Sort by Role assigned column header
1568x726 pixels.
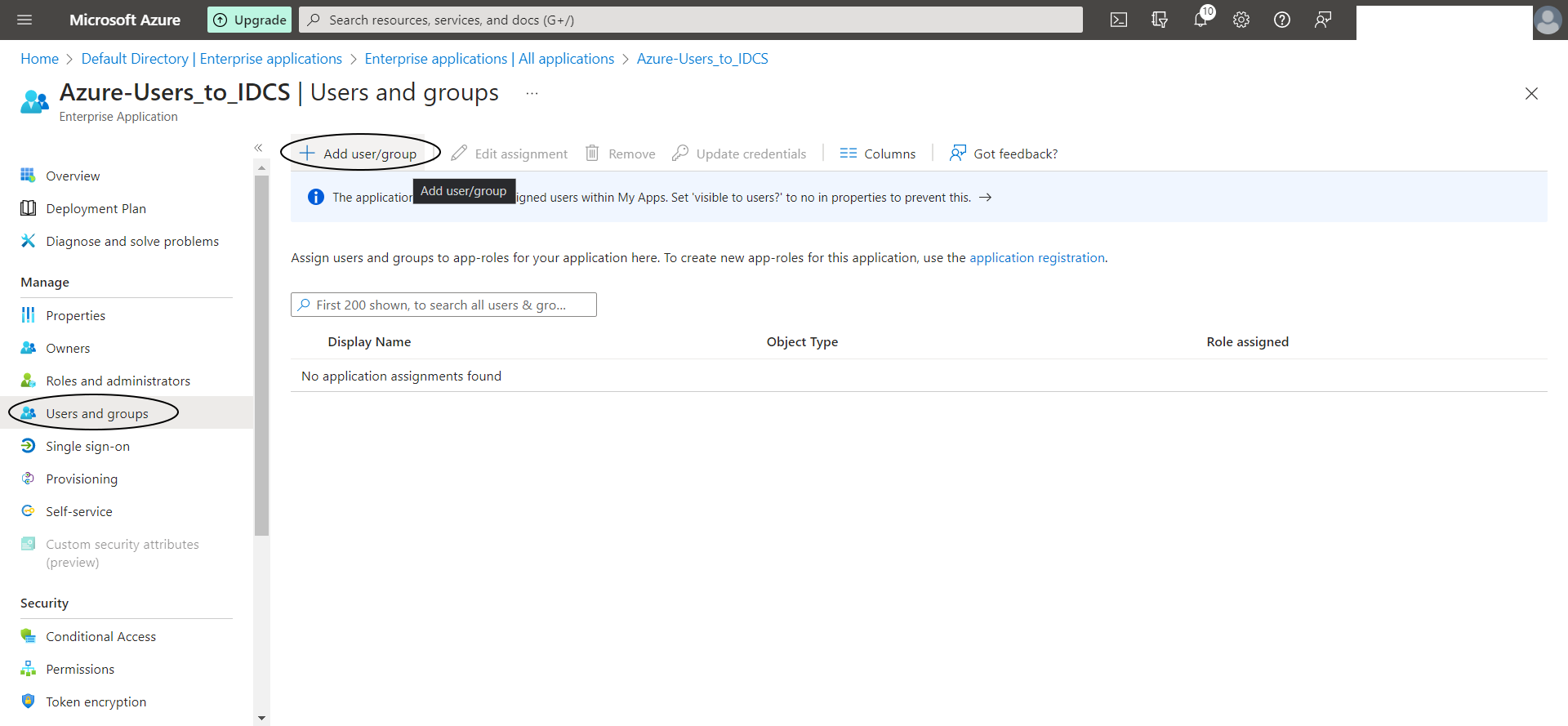coord(1247,341)
